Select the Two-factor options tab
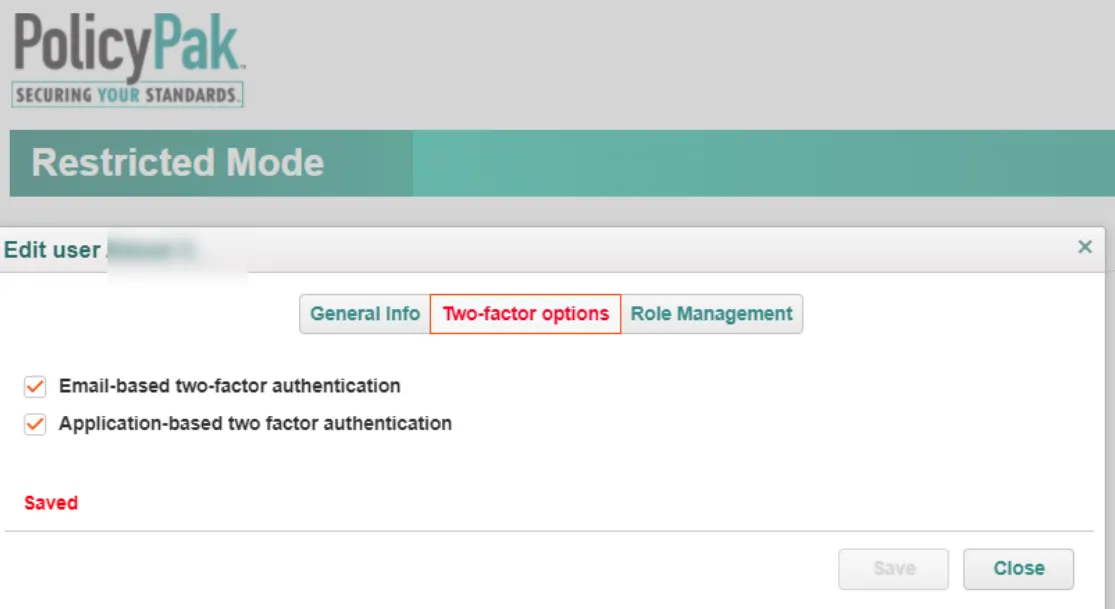Image resolution: width=1115 pixels, height=609 pixels. pos(526,314)
